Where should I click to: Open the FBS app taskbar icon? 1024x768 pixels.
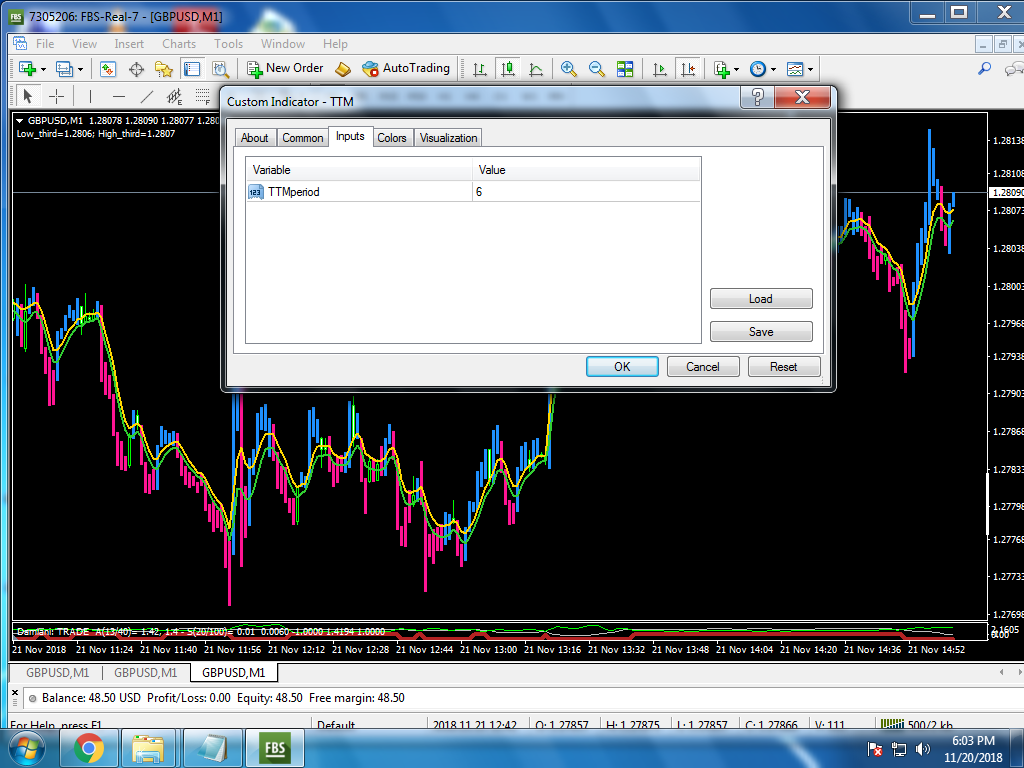click(x=274, y=748)
